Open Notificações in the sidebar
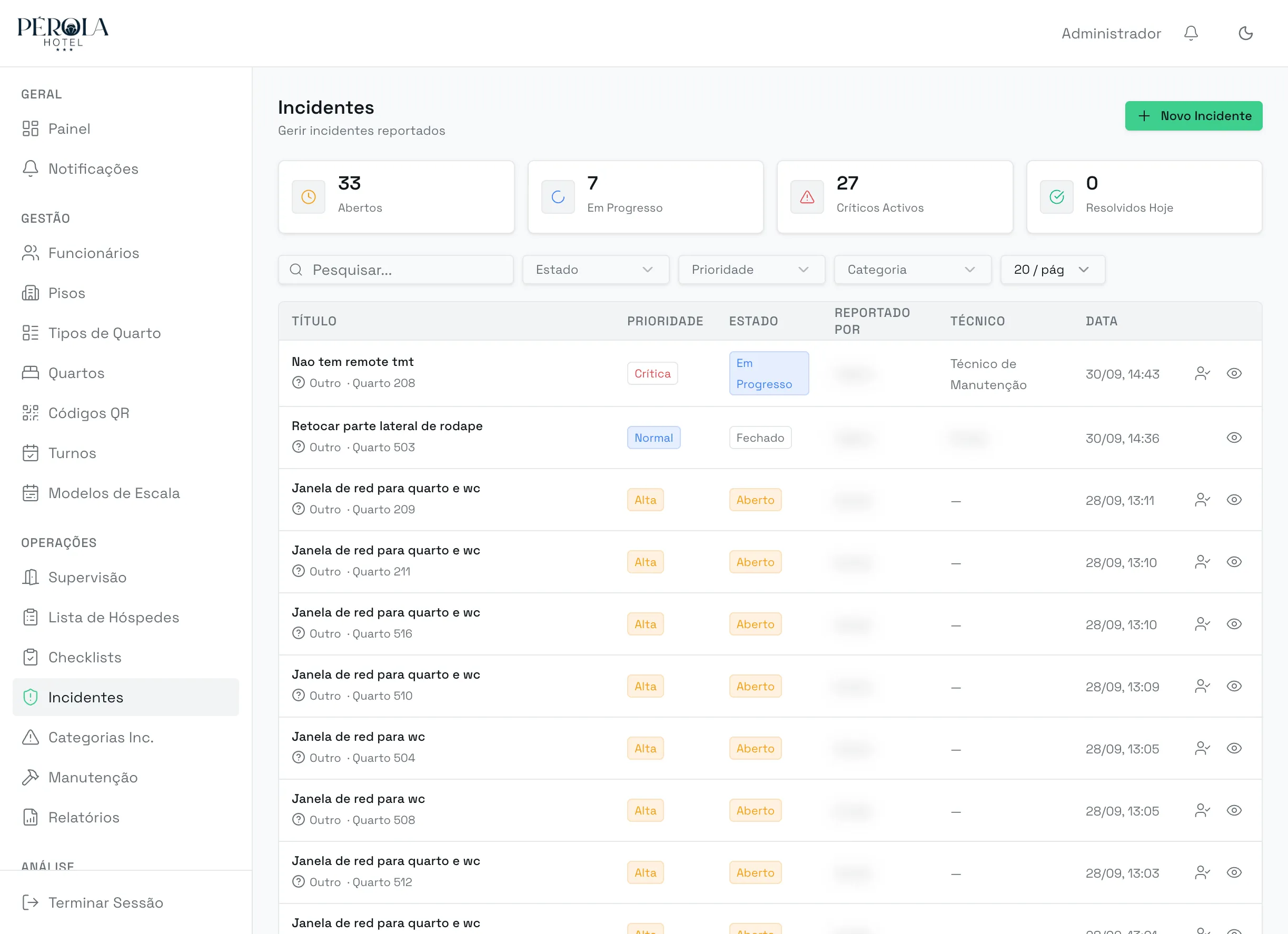This screenshot has width=1288, height=934. (x=125, y=168)
